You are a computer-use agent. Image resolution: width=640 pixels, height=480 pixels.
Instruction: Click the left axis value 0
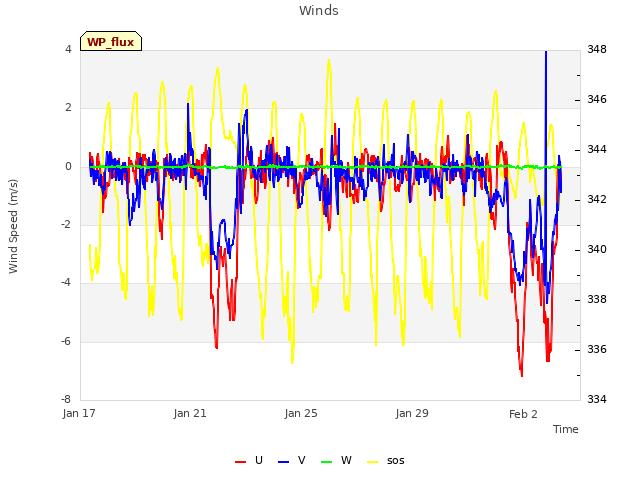pyautogui.click(x=68, y=167)
